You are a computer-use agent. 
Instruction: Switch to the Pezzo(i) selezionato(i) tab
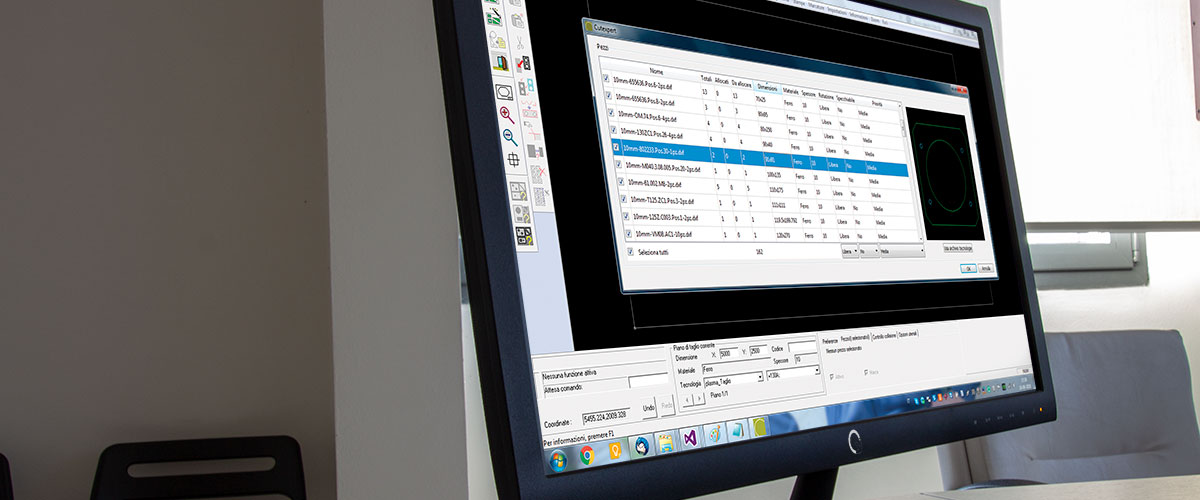(855, 338)
